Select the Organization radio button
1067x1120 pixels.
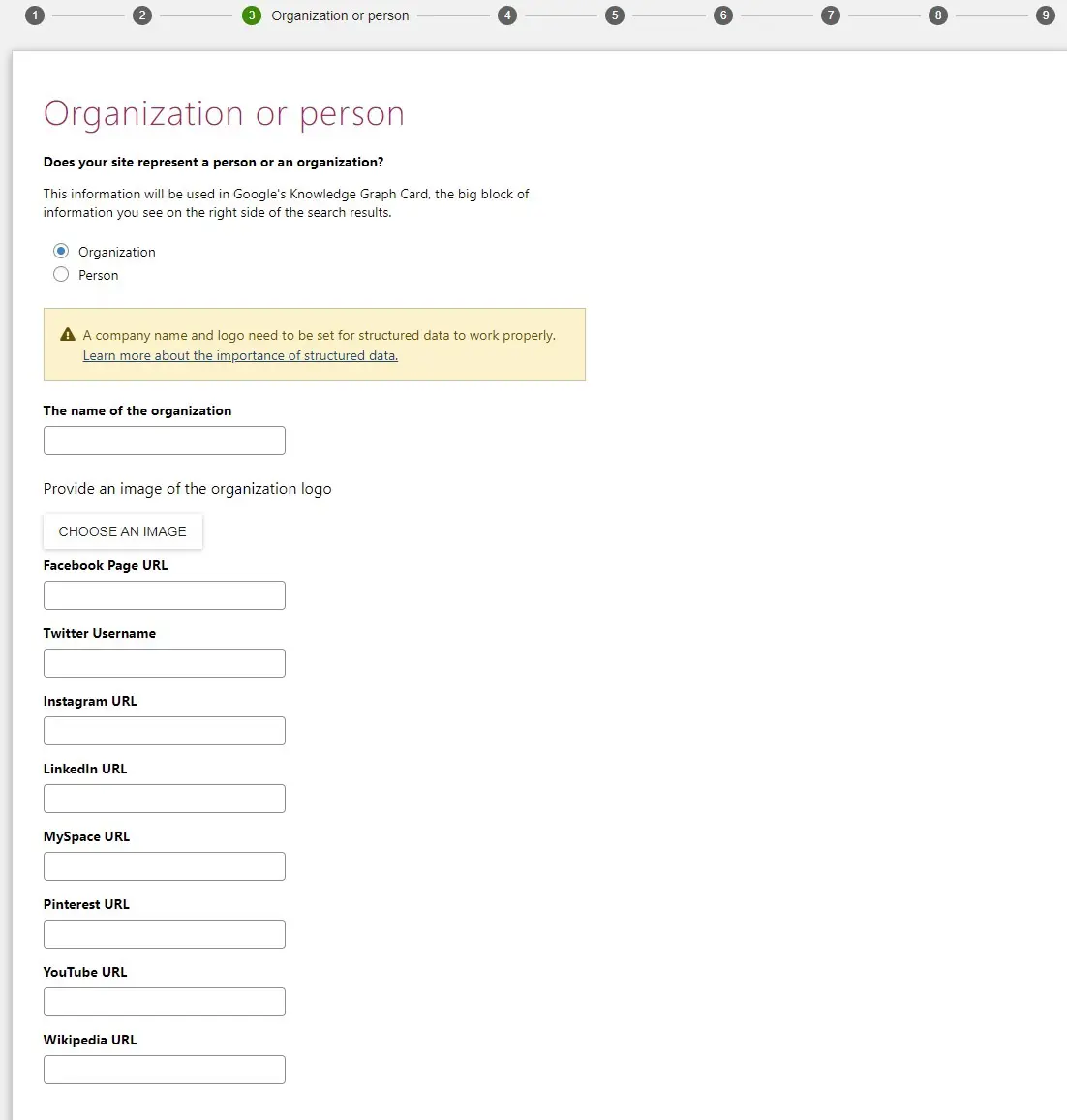point(61,251)
